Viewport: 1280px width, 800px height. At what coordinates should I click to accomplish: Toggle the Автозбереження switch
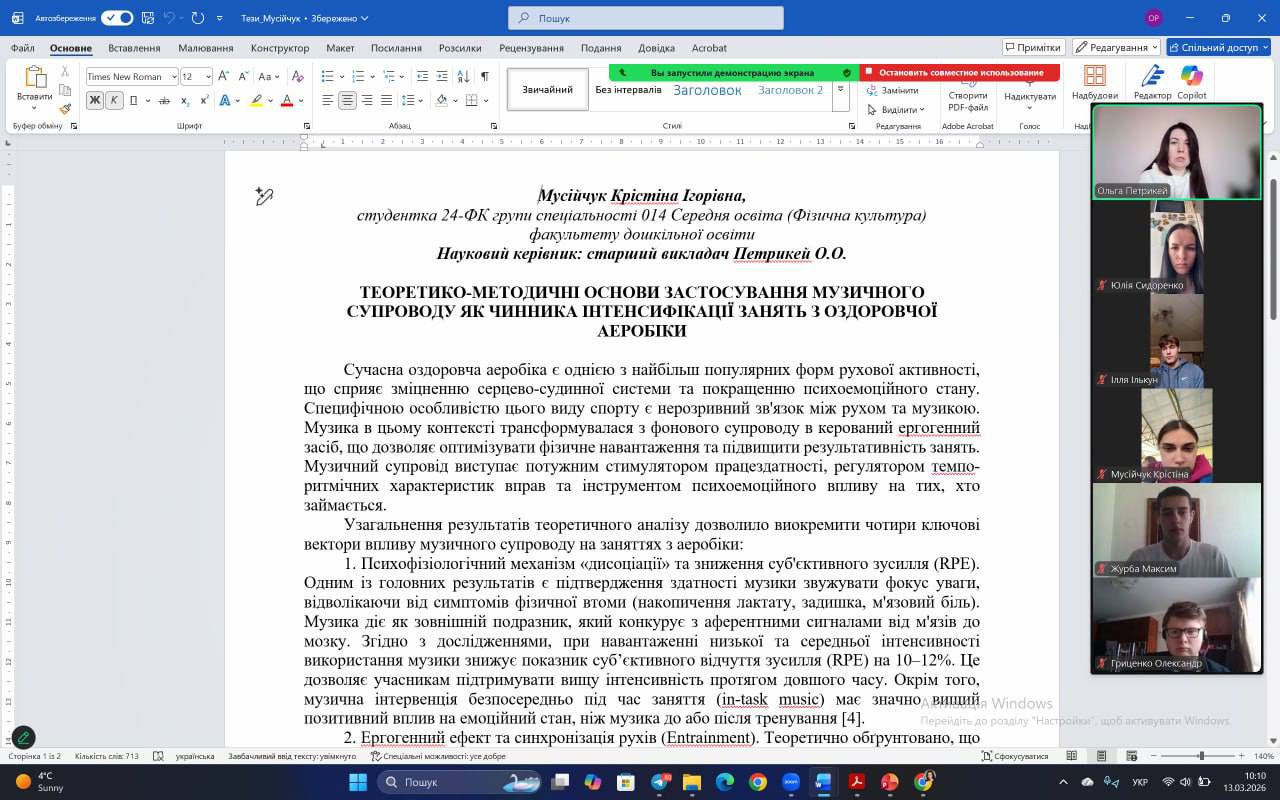(117, 18)
